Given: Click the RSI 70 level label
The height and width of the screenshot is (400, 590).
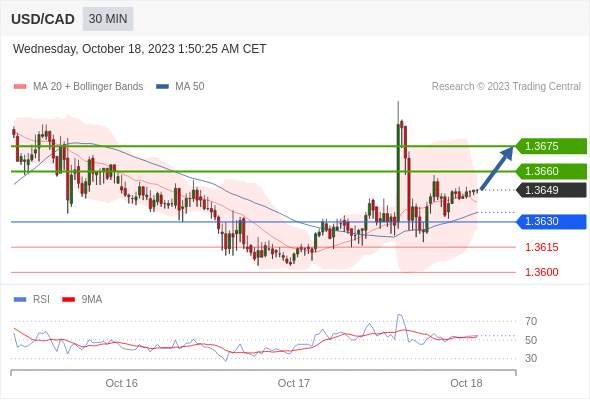Looking at the screenshot, I should pos(531,321).
